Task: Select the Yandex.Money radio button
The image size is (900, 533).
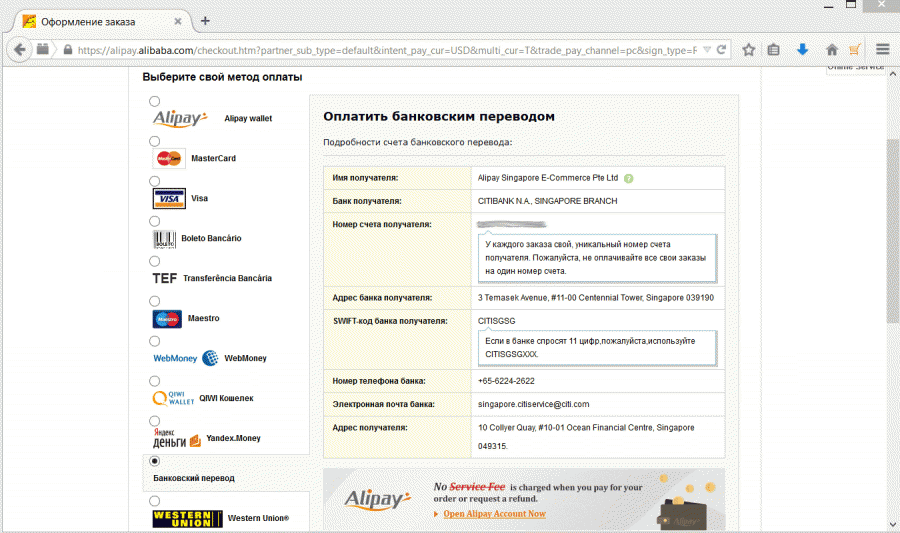Action: point(154,421)
